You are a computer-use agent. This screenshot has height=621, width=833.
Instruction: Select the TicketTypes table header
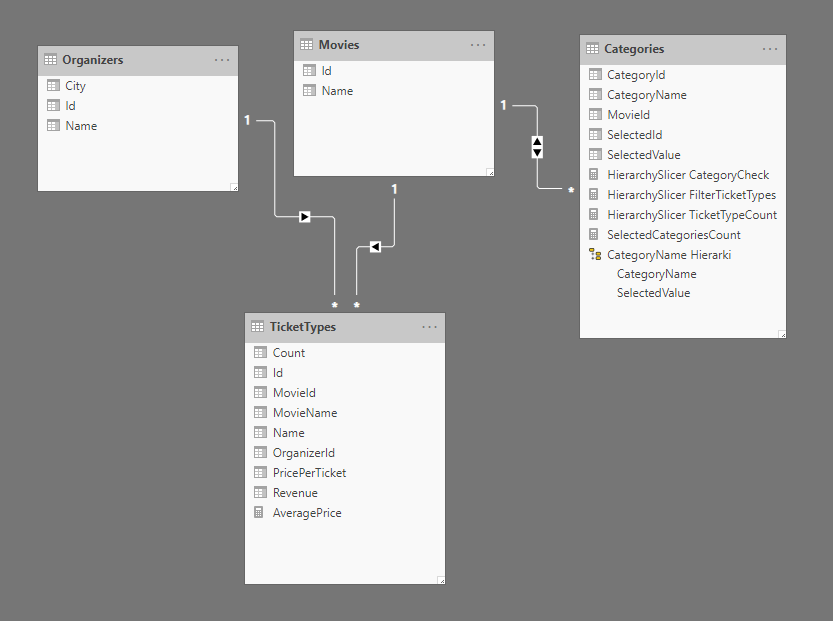pyautogui.click(x=345, y=328)
